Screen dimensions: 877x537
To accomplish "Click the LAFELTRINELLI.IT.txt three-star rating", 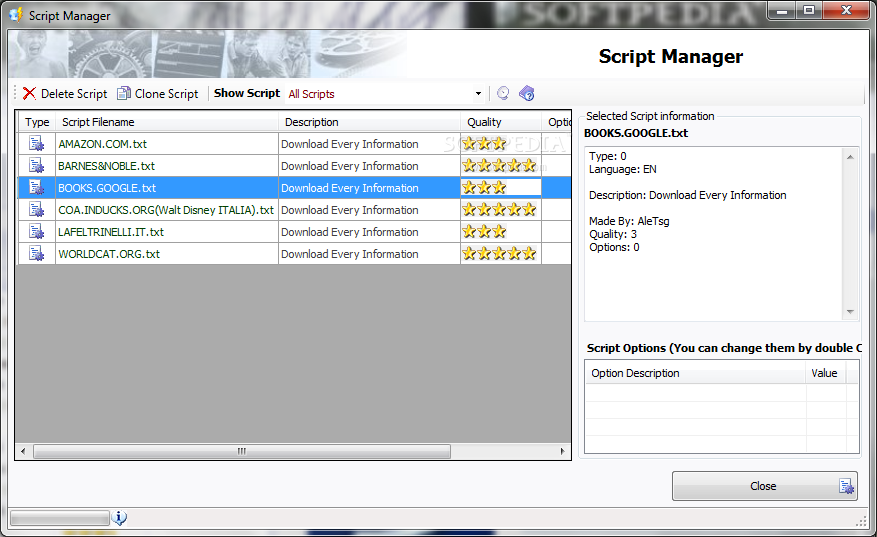I will 484,232.
